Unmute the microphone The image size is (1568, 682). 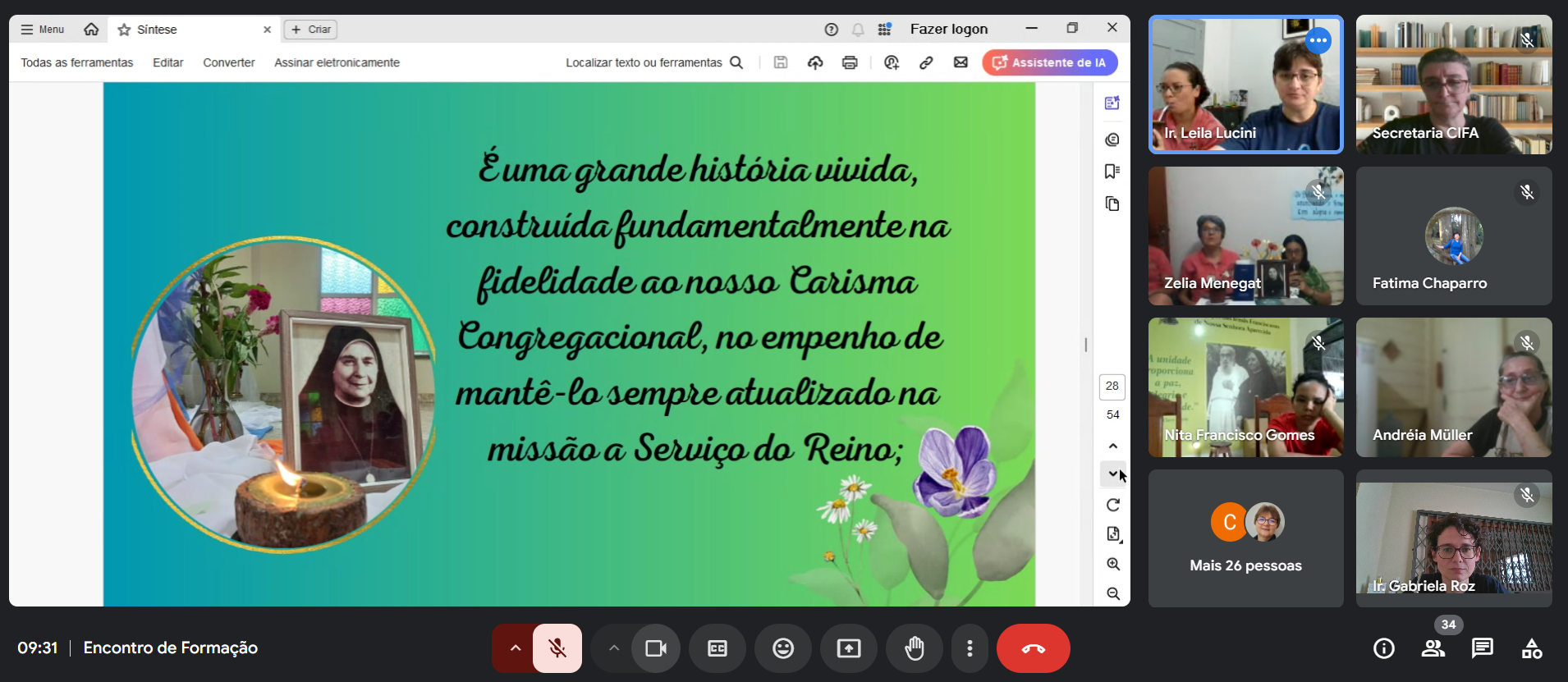(x=557, y=648)
